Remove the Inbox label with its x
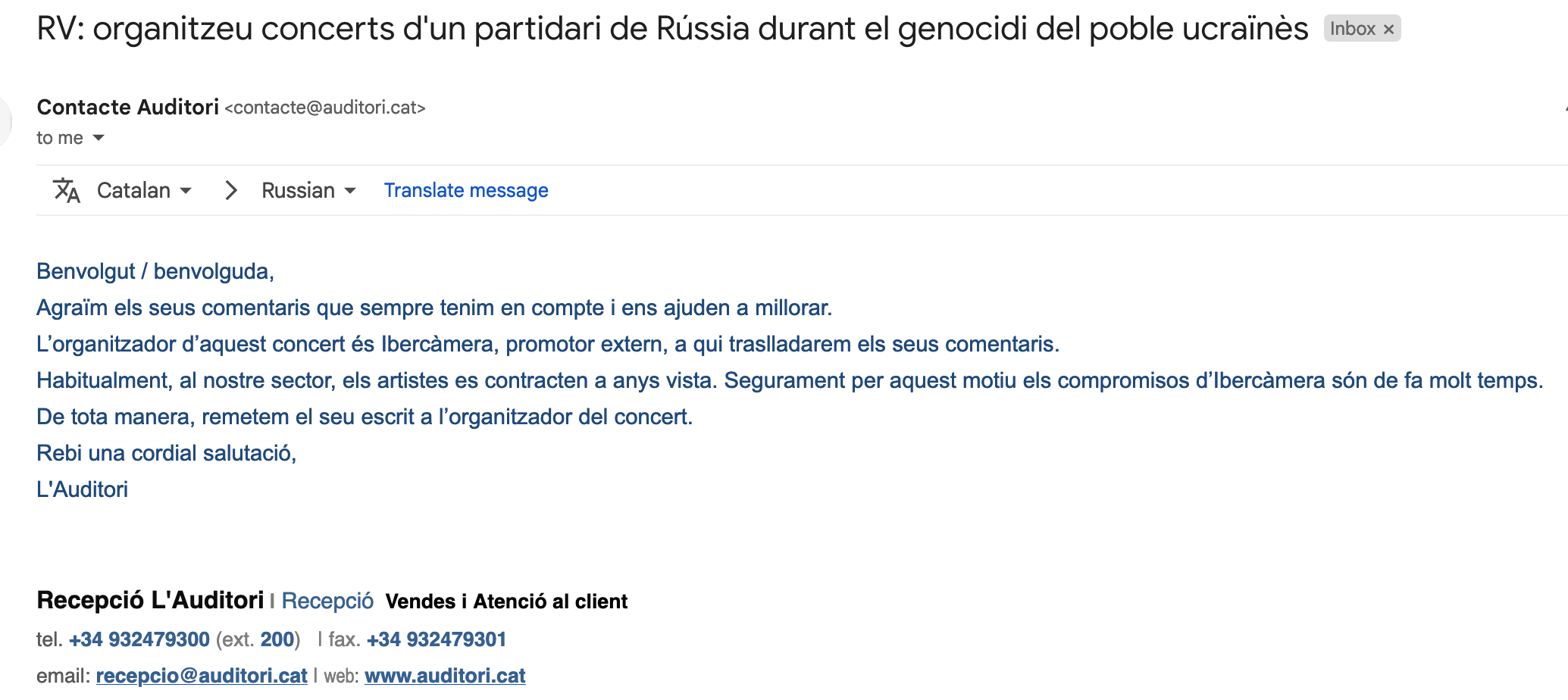This screenshot has width=1568, height=700. (1388, 30)
